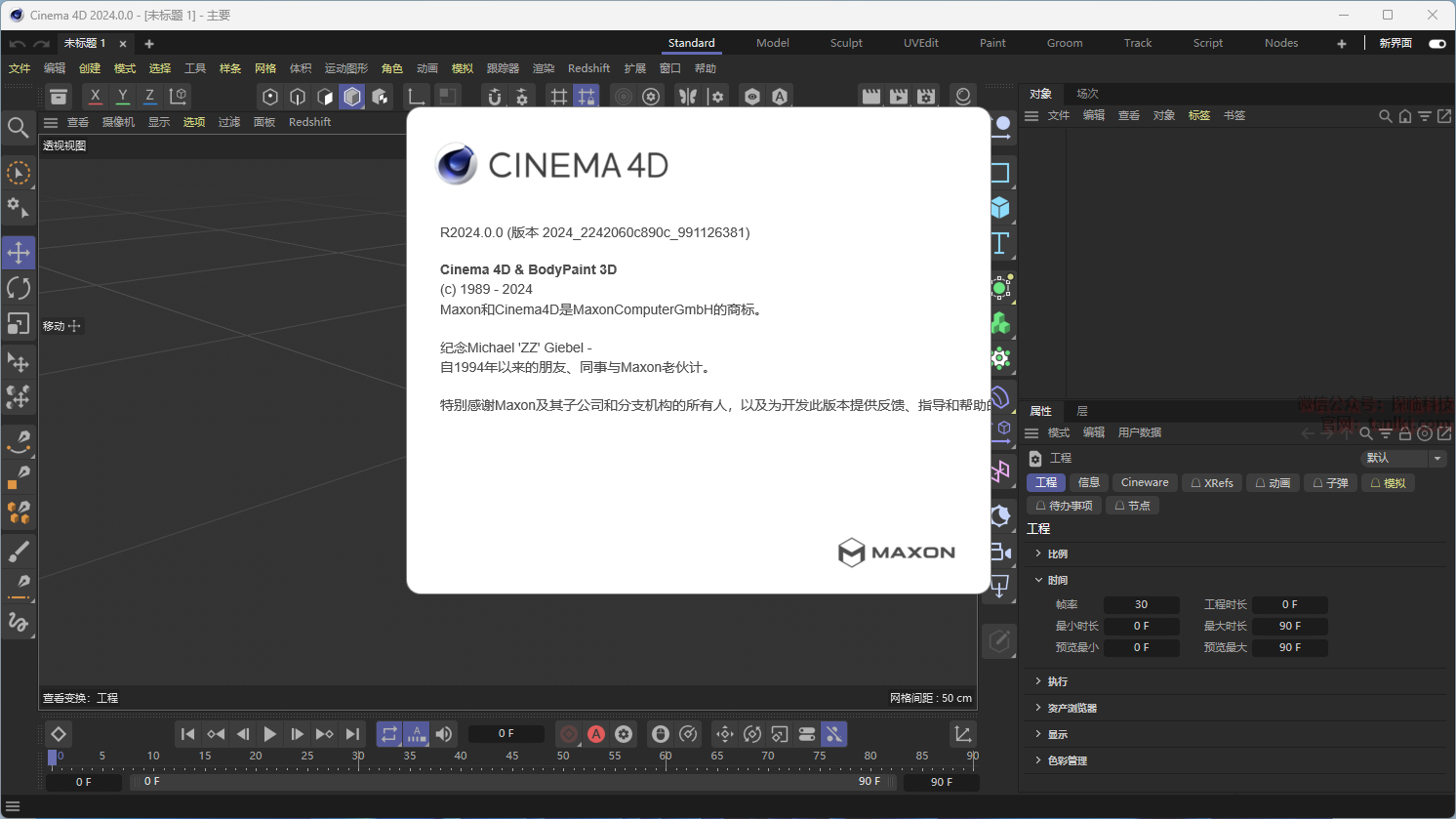Open the 默认 preset dropdown
Viewport: 1456px width, 819px height.
[x=1402, y=458]
